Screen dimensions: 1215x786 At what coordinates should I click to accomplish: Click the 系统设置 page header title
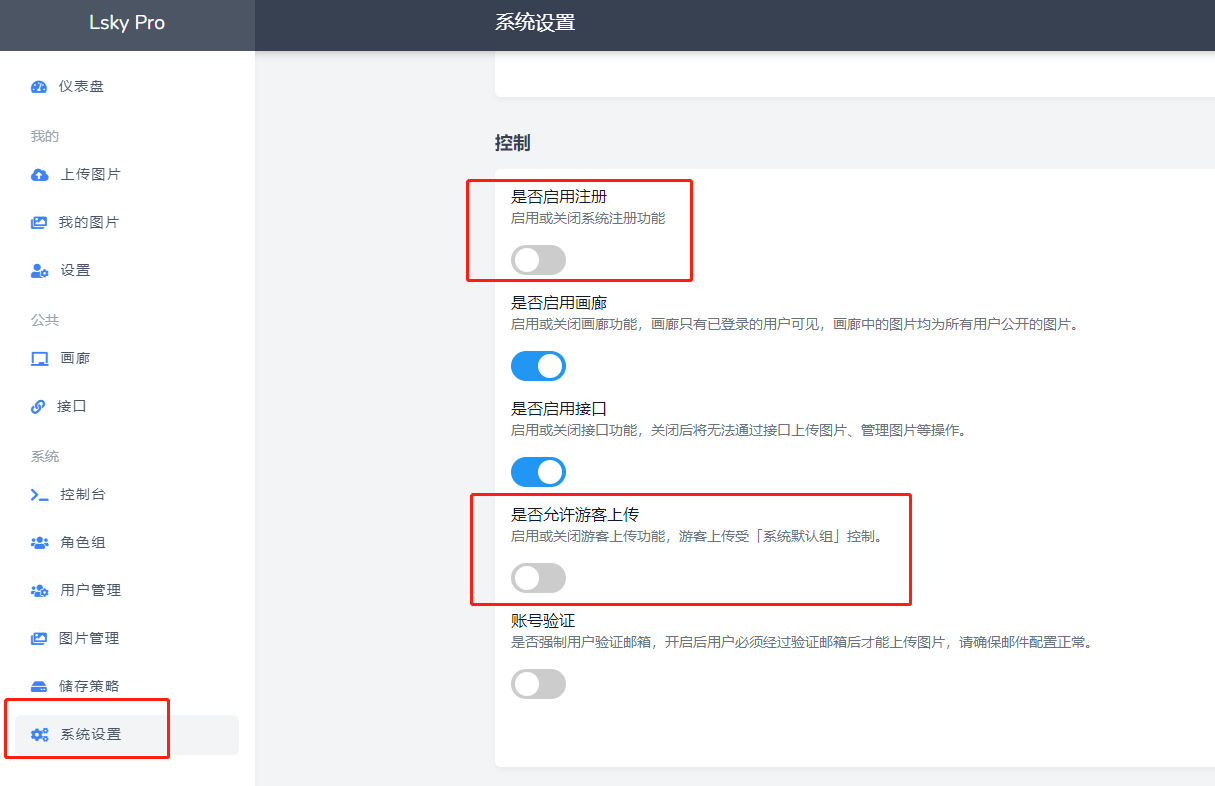[x=535, y=23]
